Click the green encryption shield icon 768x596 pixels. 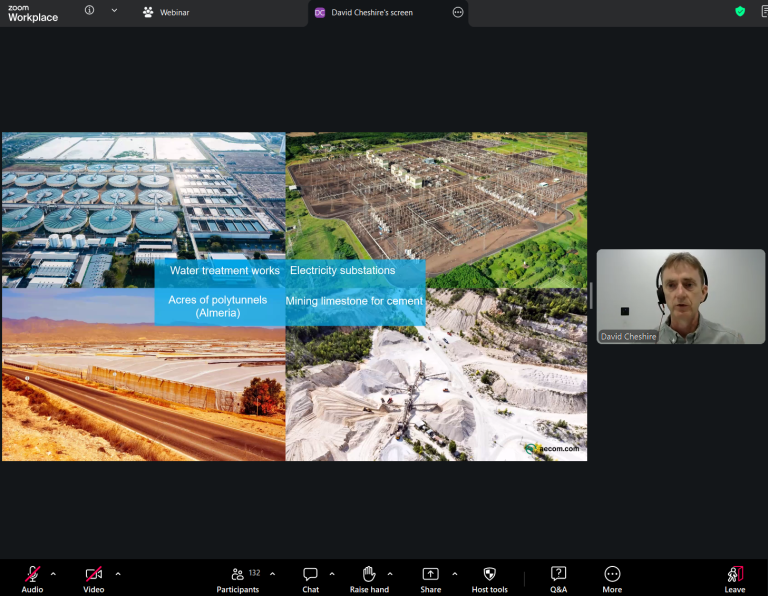pos(740,11)
